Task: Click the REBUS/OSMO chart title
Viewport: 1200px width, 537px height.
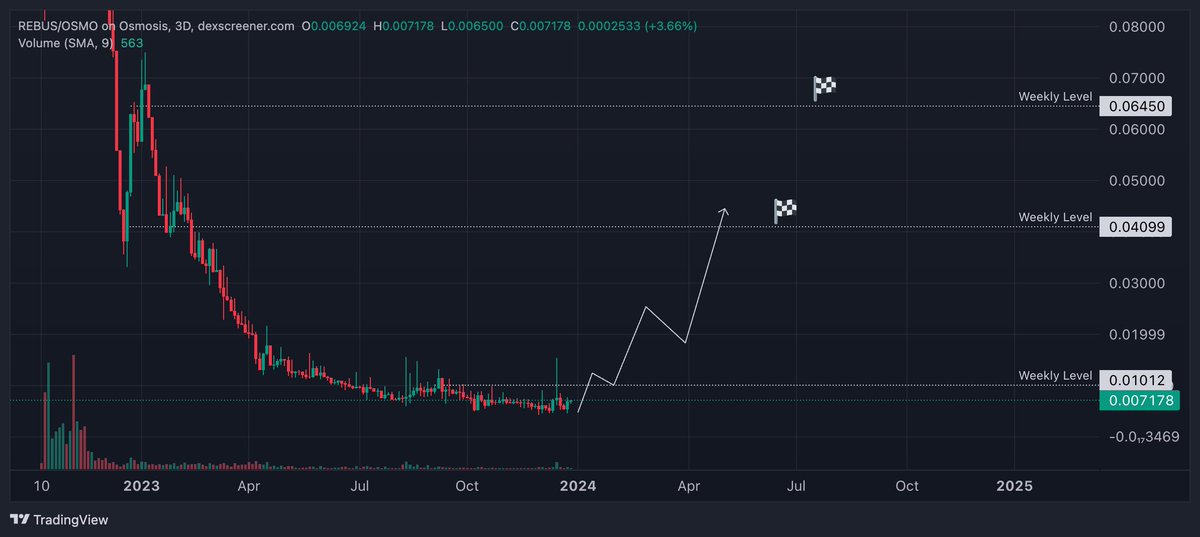Action: 156,25
